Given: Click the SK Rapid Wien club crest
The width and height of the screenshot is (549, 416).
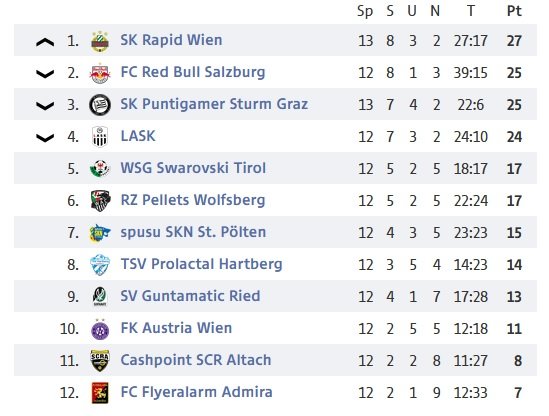Looking at the screenshot, I should point(100,41).
